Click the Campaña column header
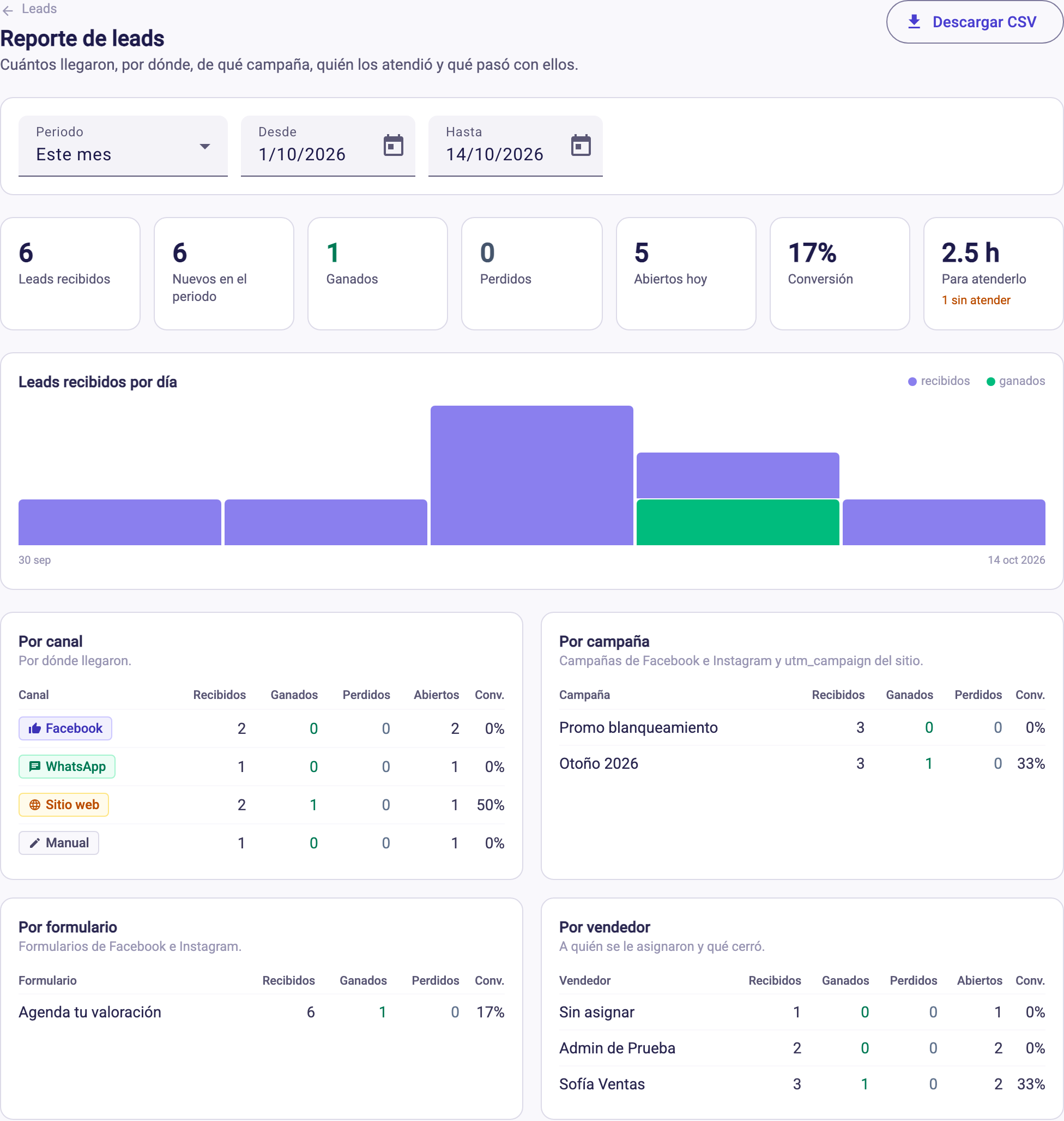 (584, 695)
